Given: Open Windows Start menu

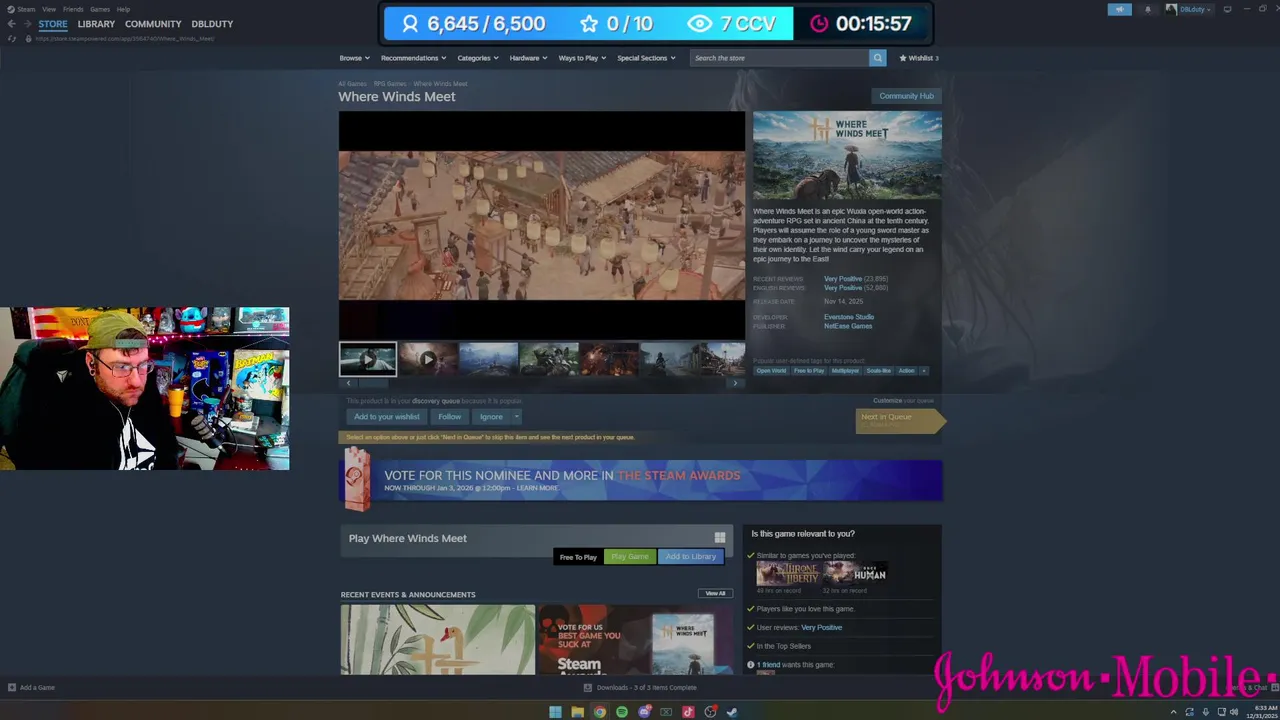Looking at the screenshot, I should (x=555, y=712).
